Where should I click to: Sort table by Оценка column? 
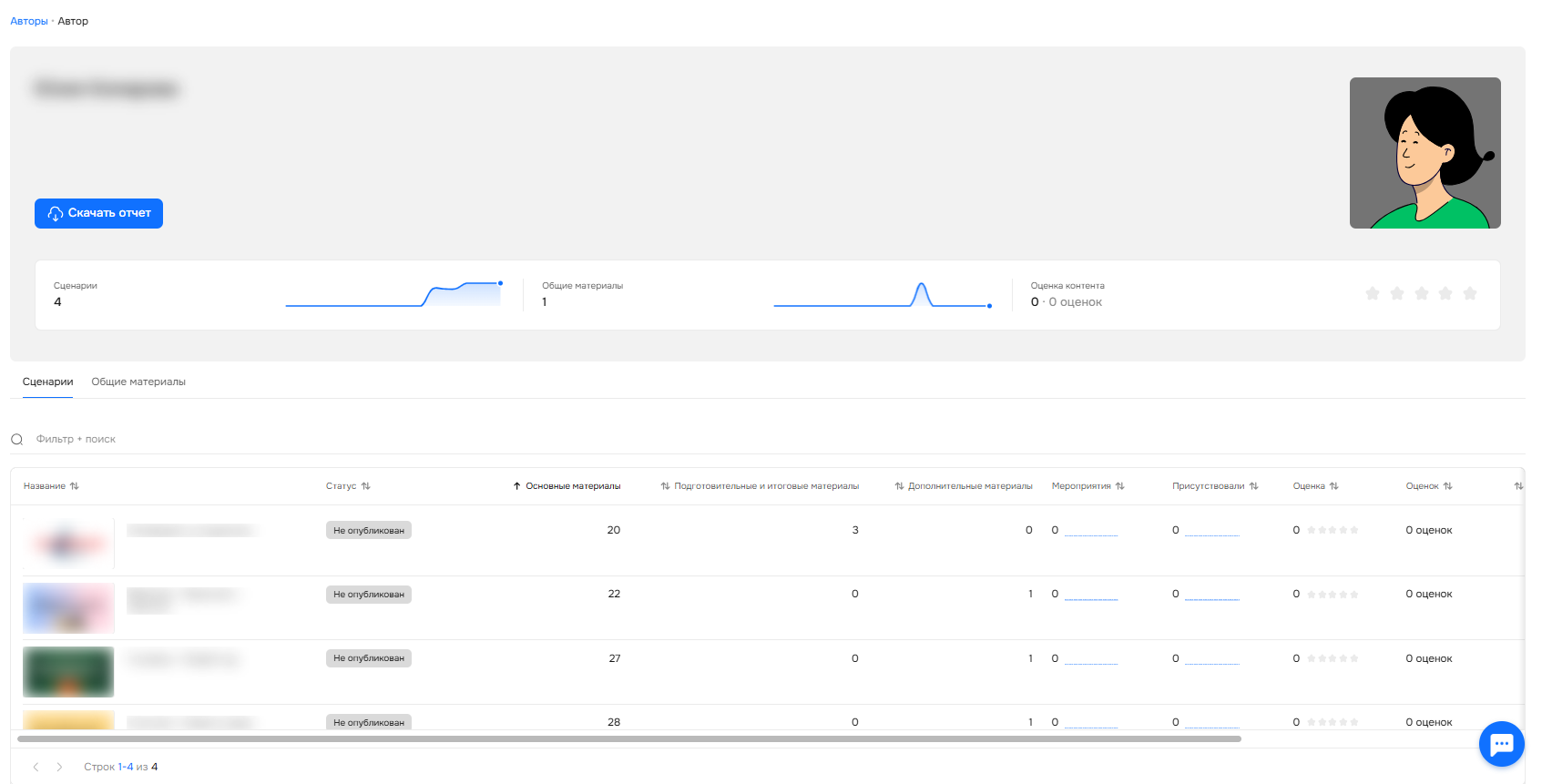click(x=1316, y=486)
